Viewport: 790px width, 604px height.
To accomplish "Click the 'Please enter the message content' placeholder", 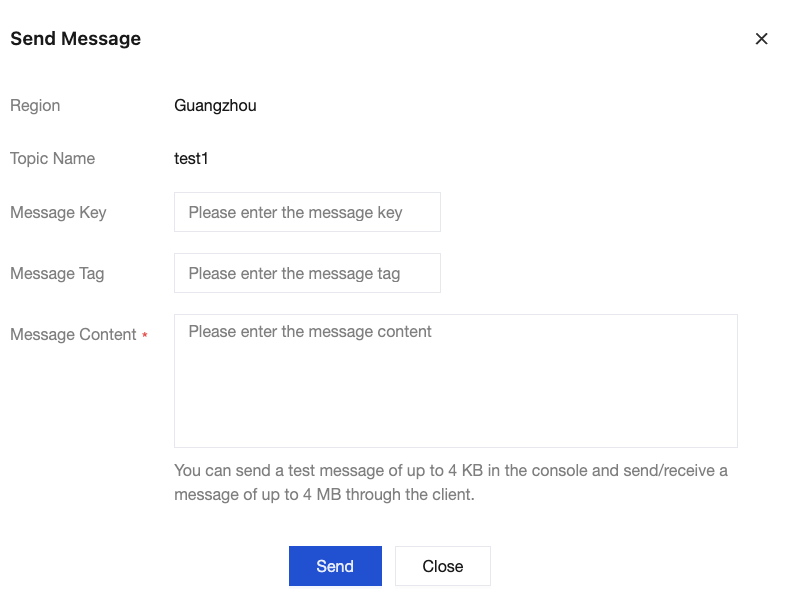I will point(310,331).
